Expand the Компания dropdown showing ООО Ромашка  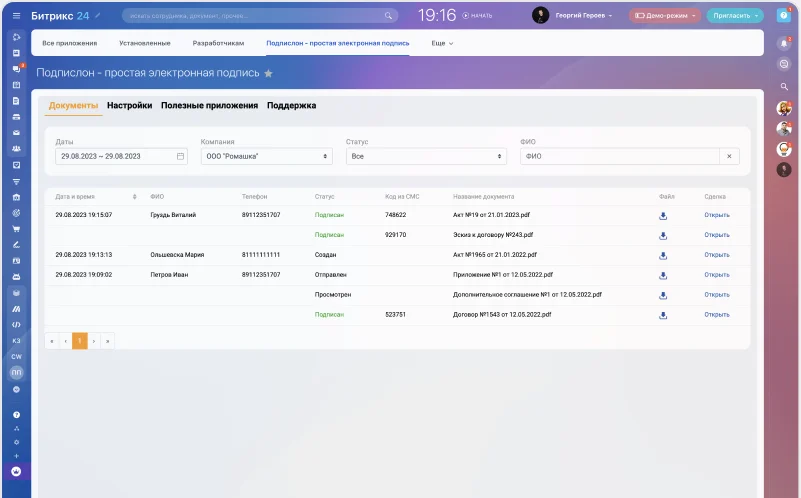pos(267,156)
